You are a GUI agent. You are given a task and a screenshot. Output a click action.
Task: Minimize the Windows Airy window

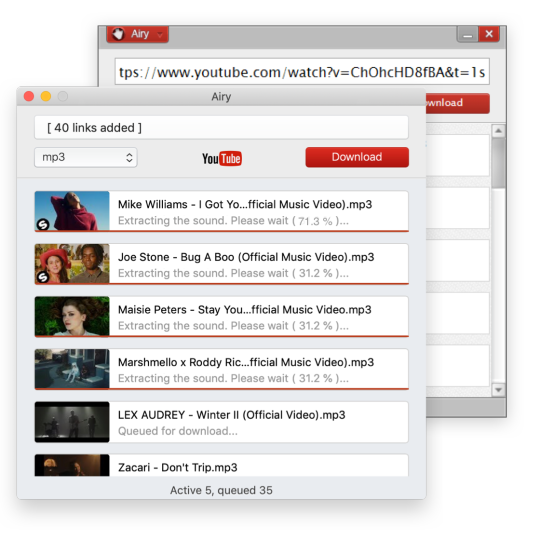(x=467, y=34)
